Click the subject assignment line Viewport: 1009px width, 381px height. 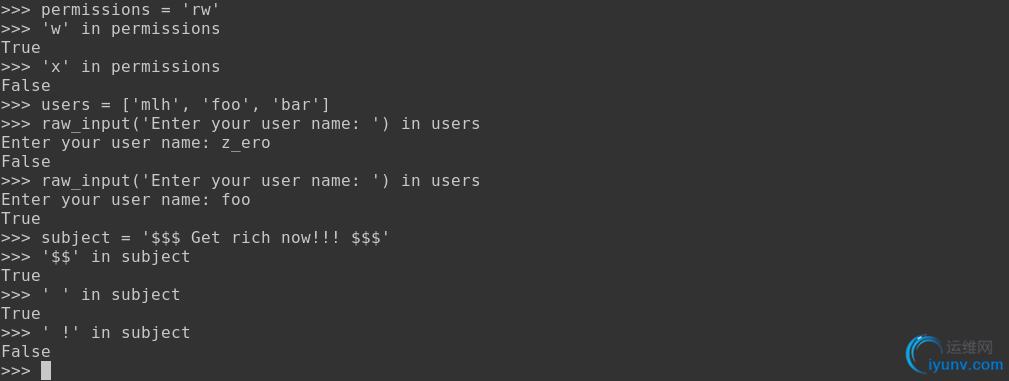[196, 237]
